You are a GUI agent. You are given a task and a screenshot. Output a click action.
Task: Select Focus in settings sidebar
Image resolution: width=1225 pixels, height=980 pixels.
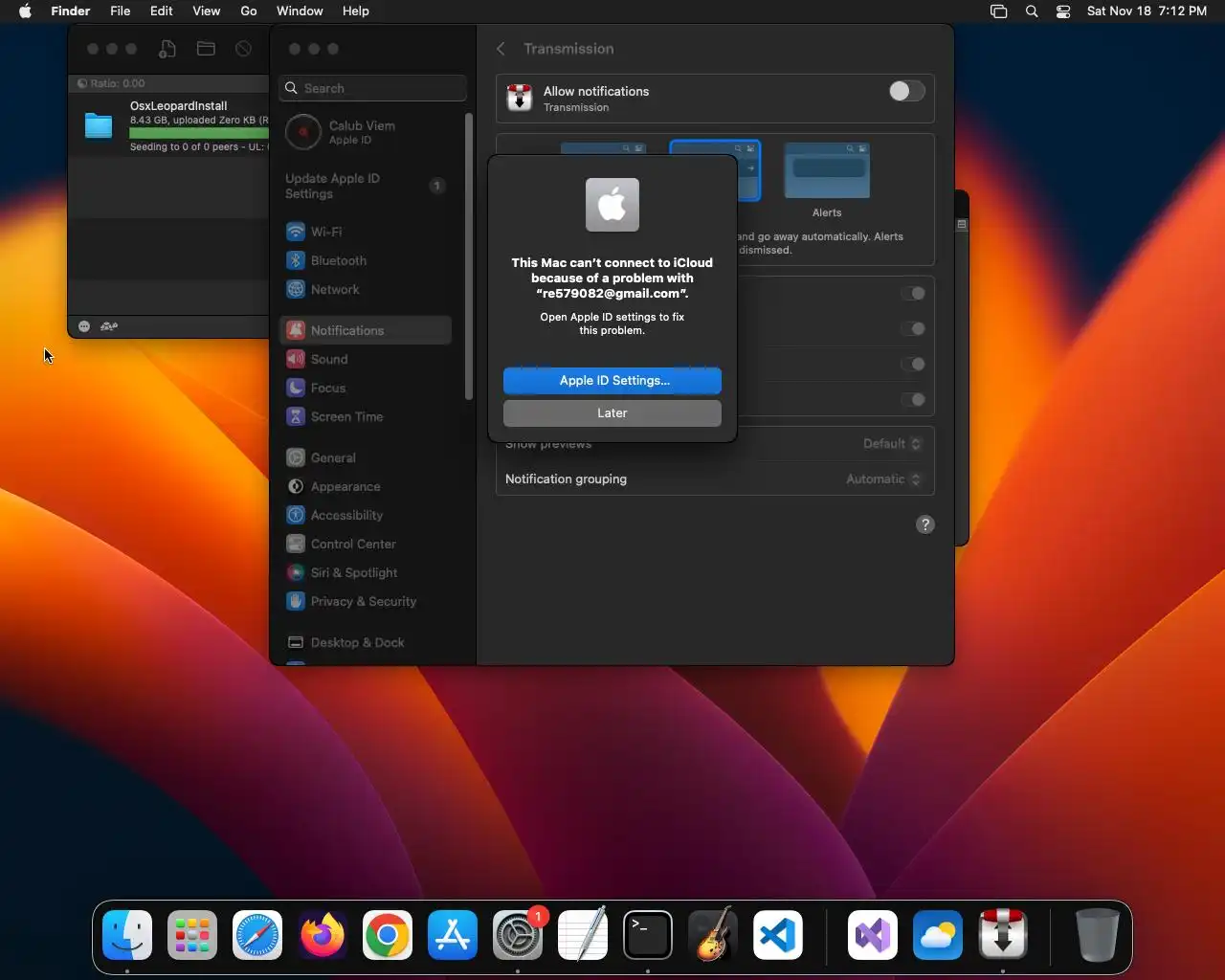366,389
